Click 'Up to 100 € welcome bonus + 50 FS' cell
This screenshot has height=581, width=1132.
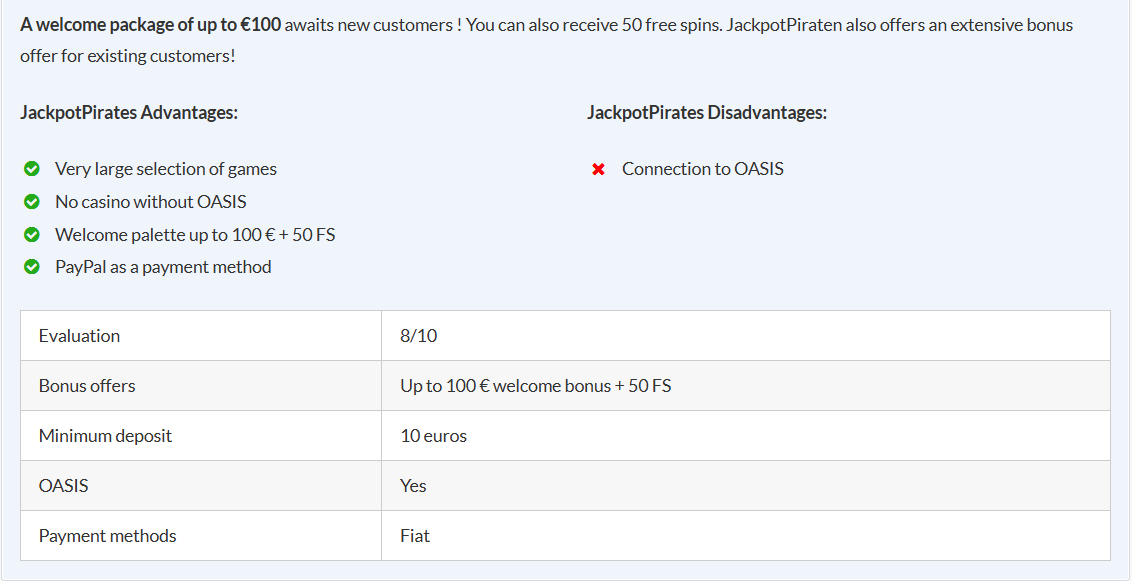(535, 386)
